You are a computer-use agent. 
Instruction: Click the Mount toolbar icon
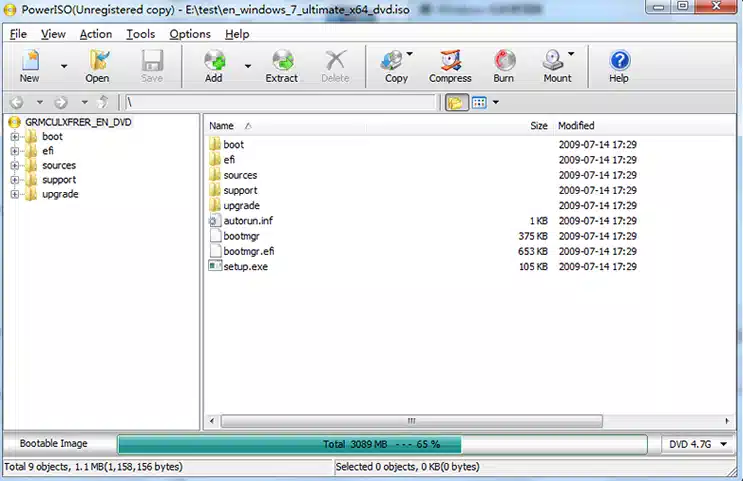coord(555,66)
